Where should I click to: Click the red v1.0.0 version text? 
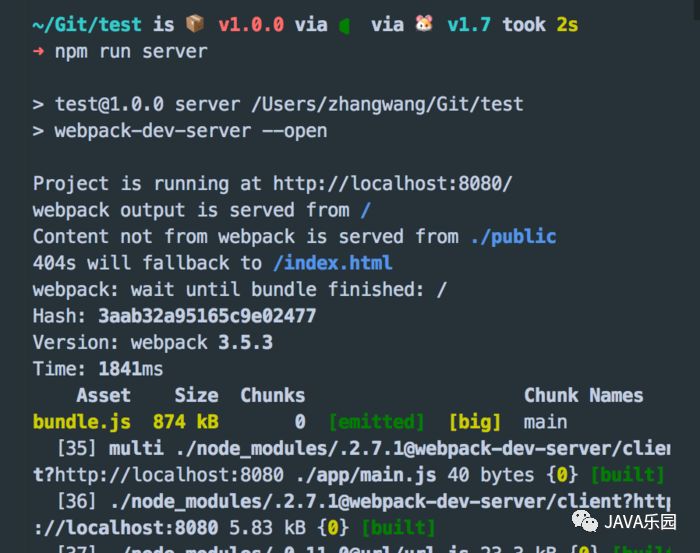click(251, 24)
